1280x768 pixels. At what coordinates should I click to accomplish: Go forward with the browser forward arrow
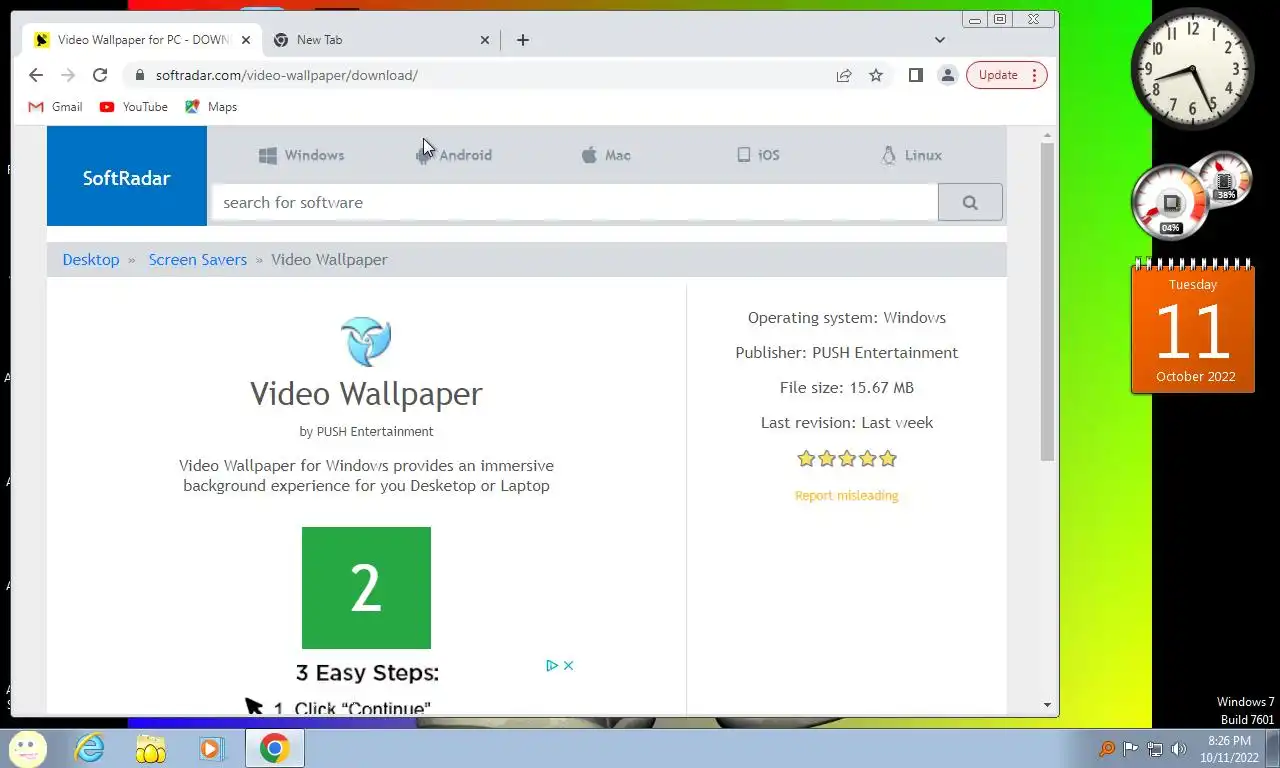tap(68, 75)
